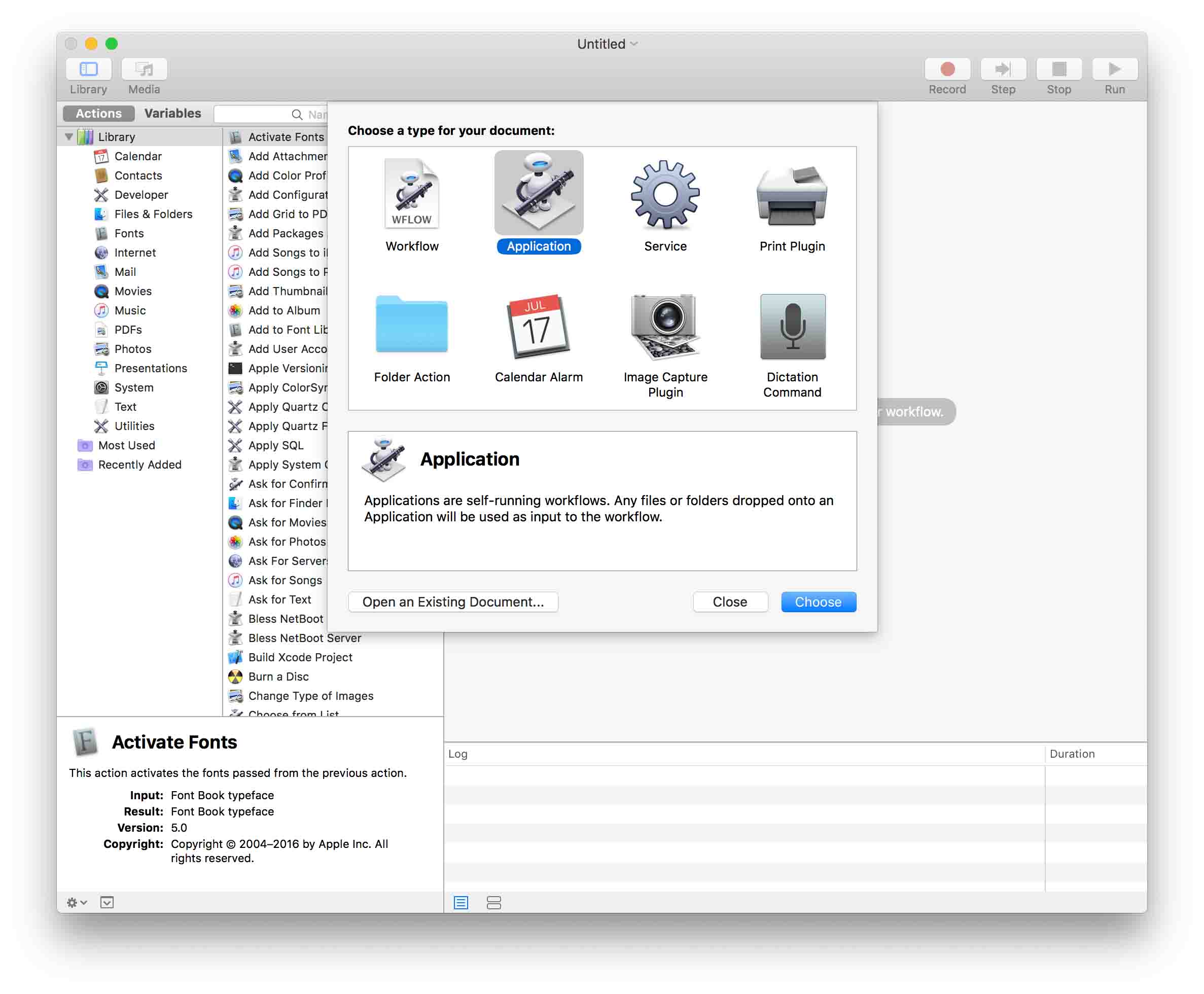Select Files & Folders in the library

click(x=153, y=214)
